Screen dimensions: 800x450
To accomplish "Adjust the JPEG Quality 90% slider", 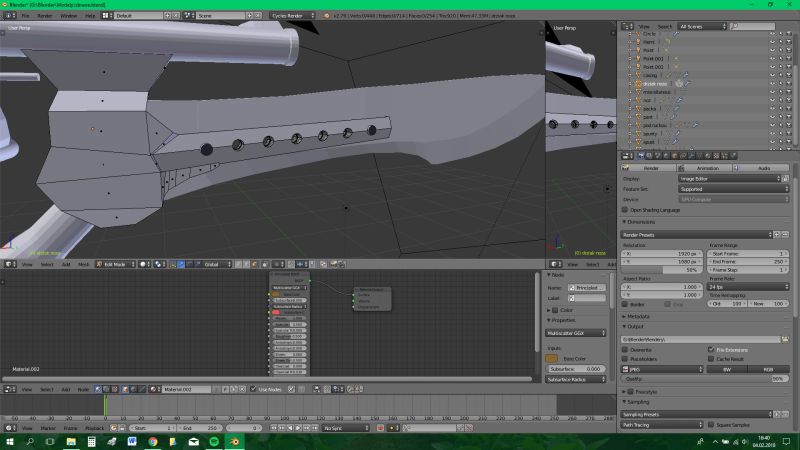I will coord(705,379).
